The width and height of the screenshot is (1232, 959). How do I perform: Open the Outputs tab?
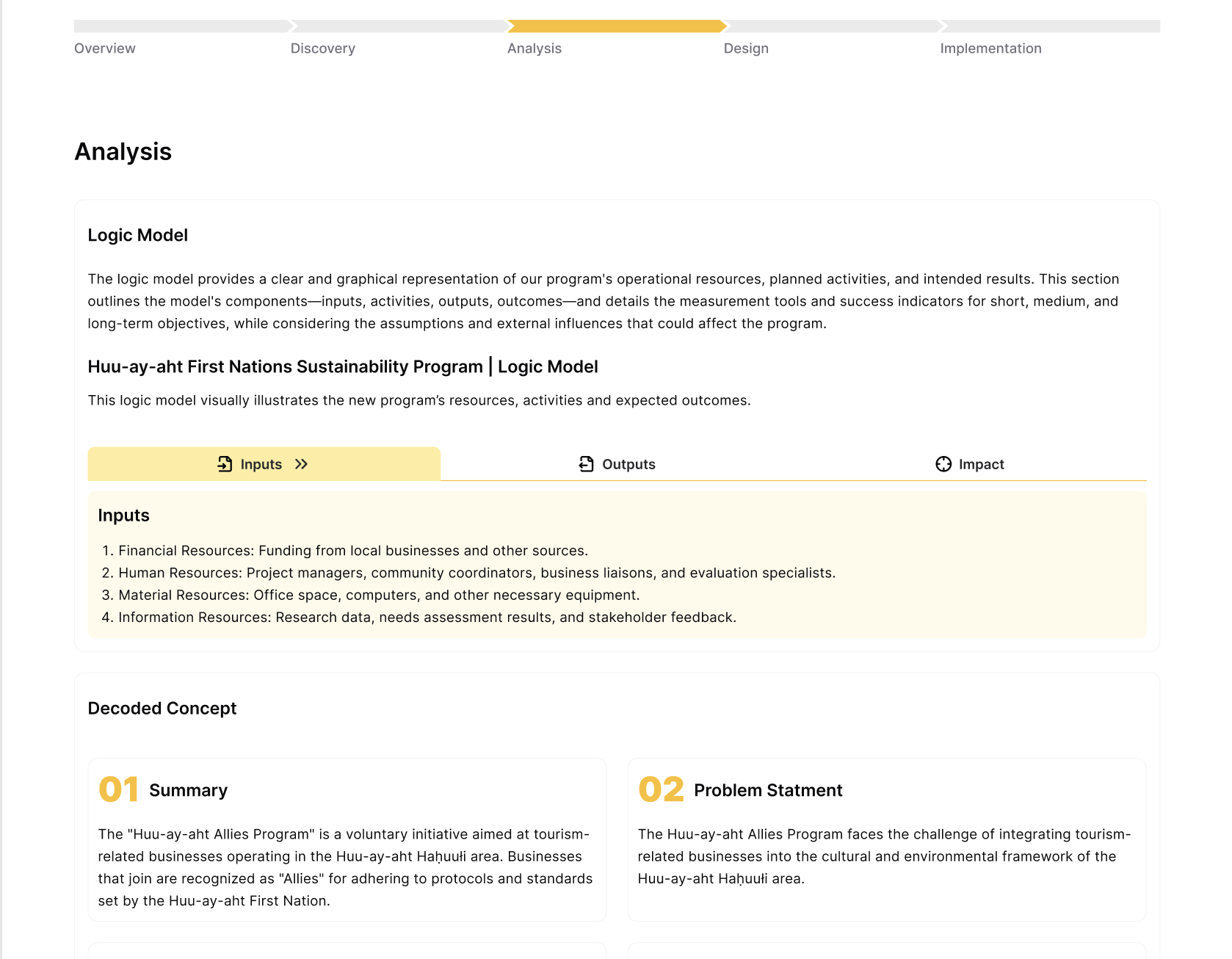pos(617,464)
